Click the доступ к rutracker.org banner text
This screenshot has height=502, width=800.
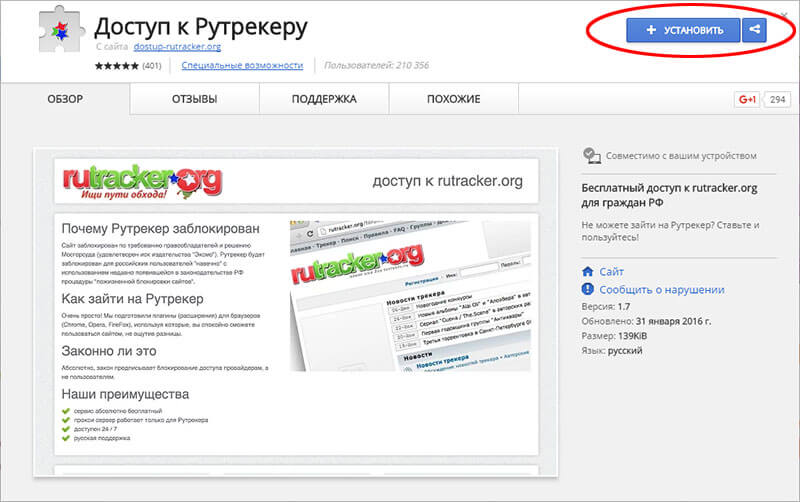tap(447, 181)
